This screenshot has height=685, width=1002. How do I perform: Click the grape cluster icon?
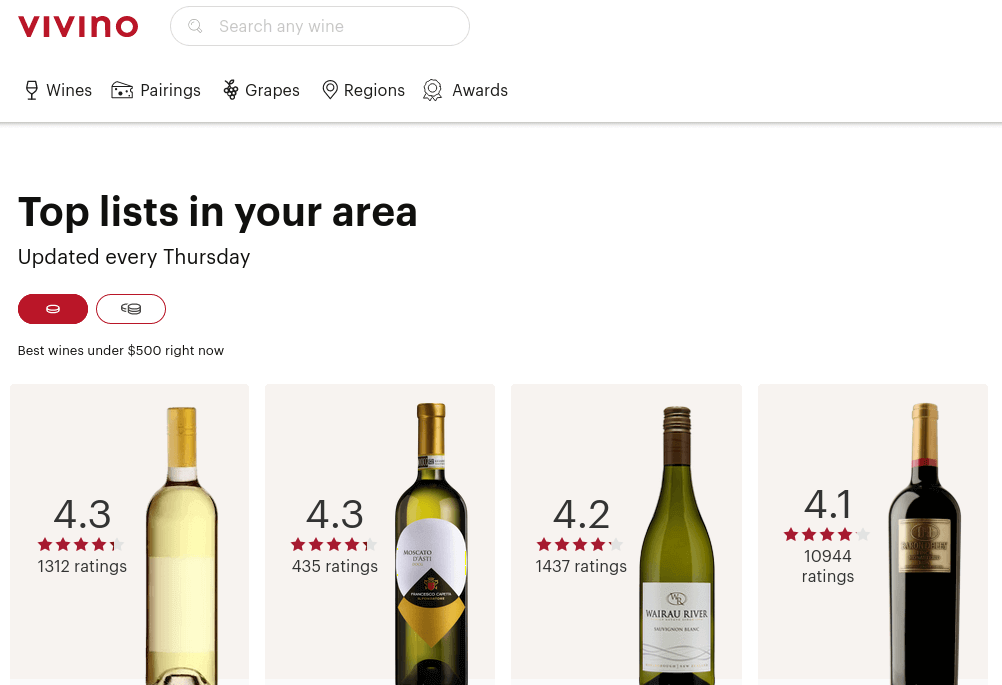231,90
